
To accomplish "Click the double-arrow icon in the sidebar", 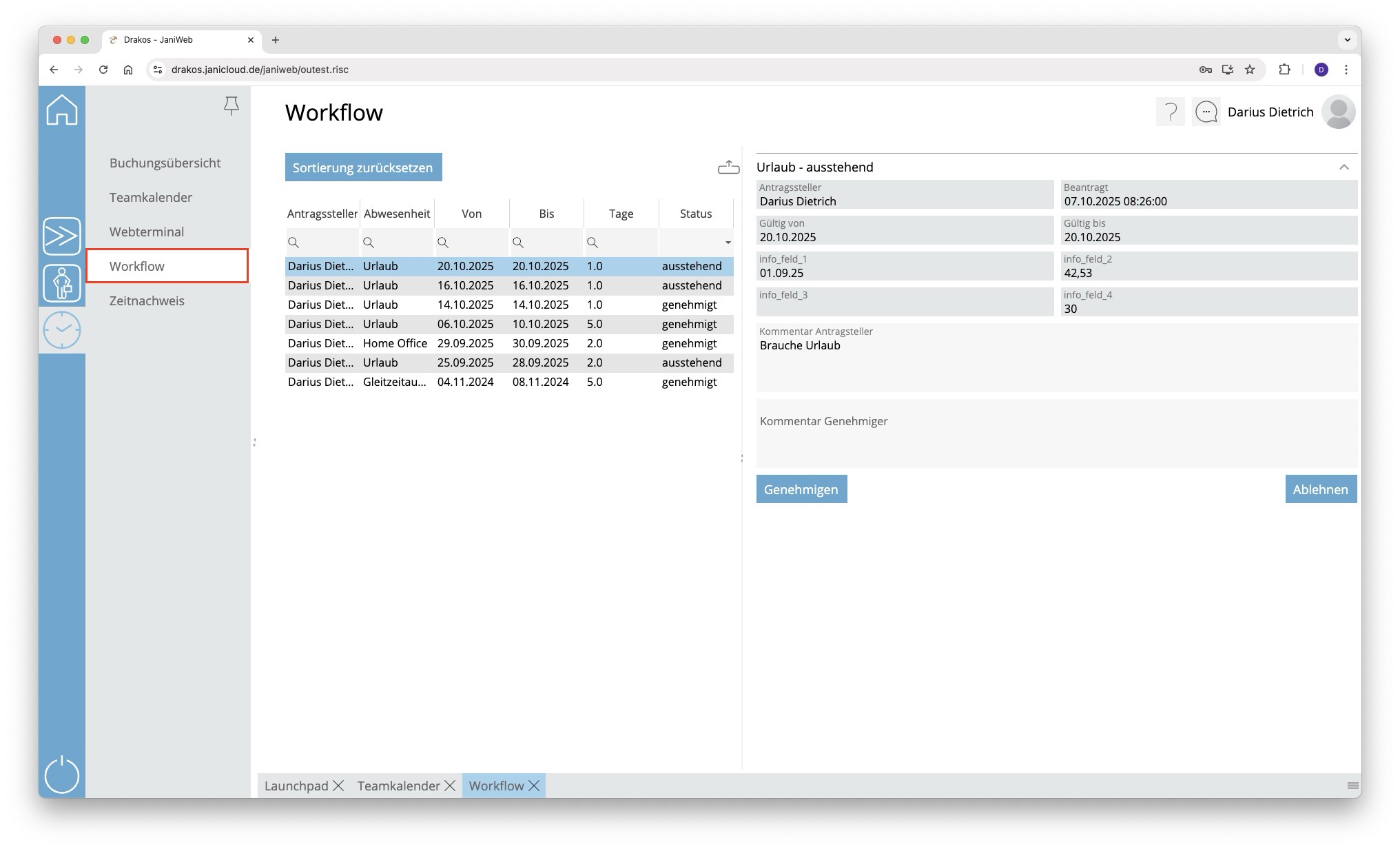I will [62, 236].
